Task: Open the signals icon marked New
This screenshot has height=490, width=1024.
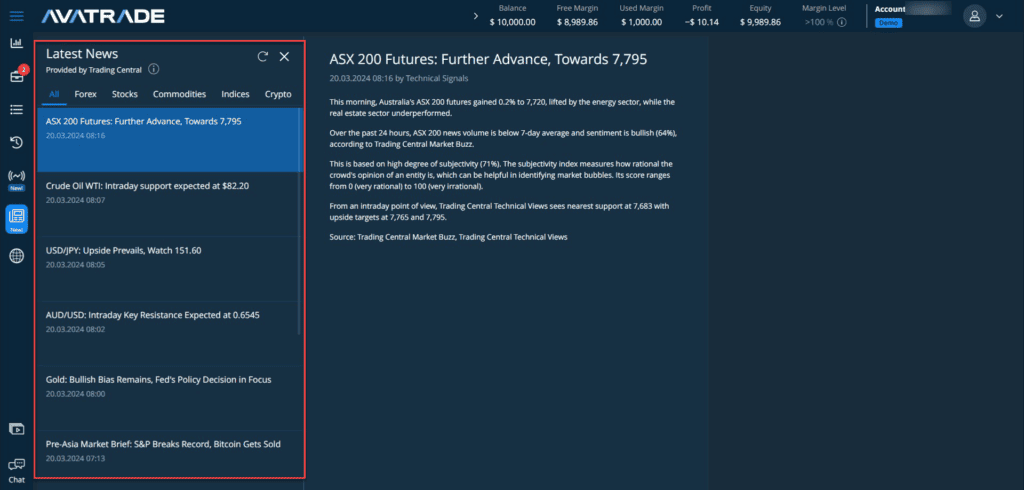Action: click(16, 180)
